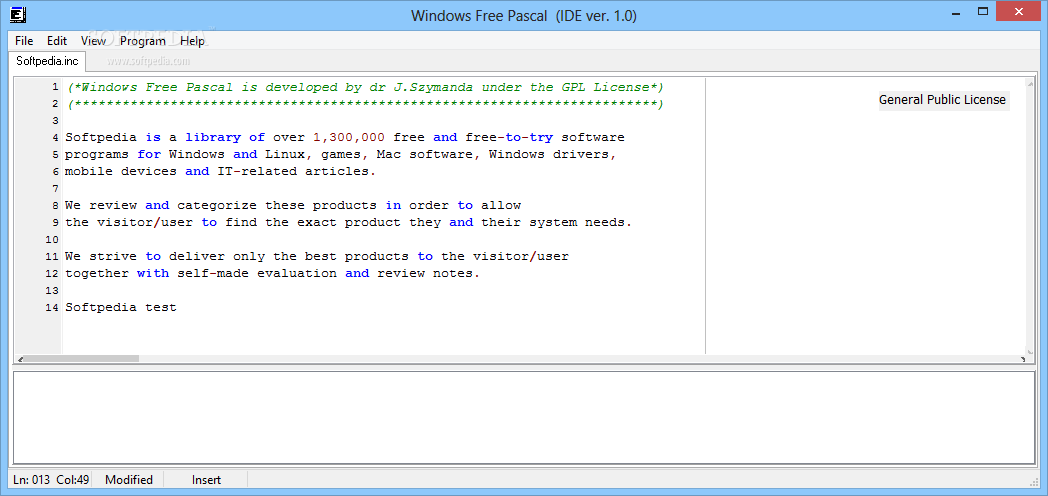Open the Edit menu
The image size is (1048, 496).
tap(57, 41)
